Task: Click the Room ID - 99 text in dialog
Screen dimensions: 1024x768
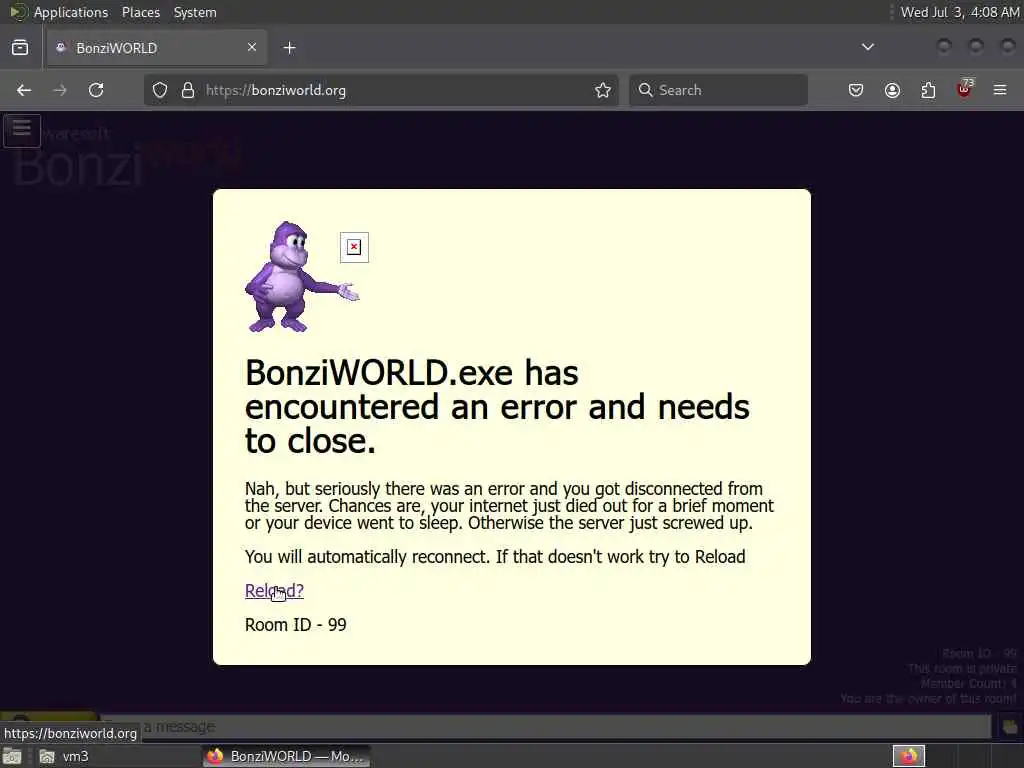Action: (296, 625)
